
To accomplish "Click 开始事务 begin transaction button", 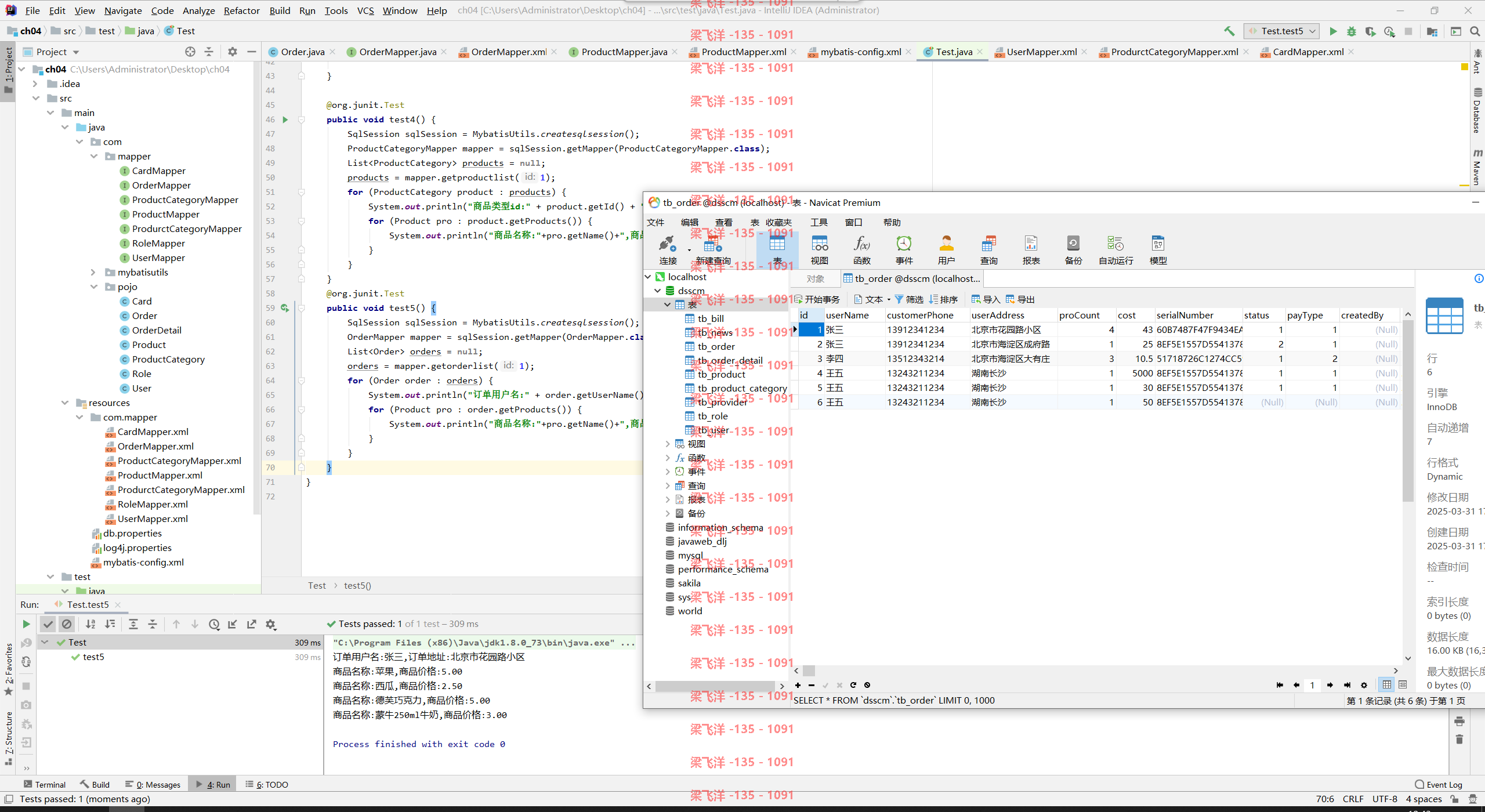I will [x=817, y=300].
